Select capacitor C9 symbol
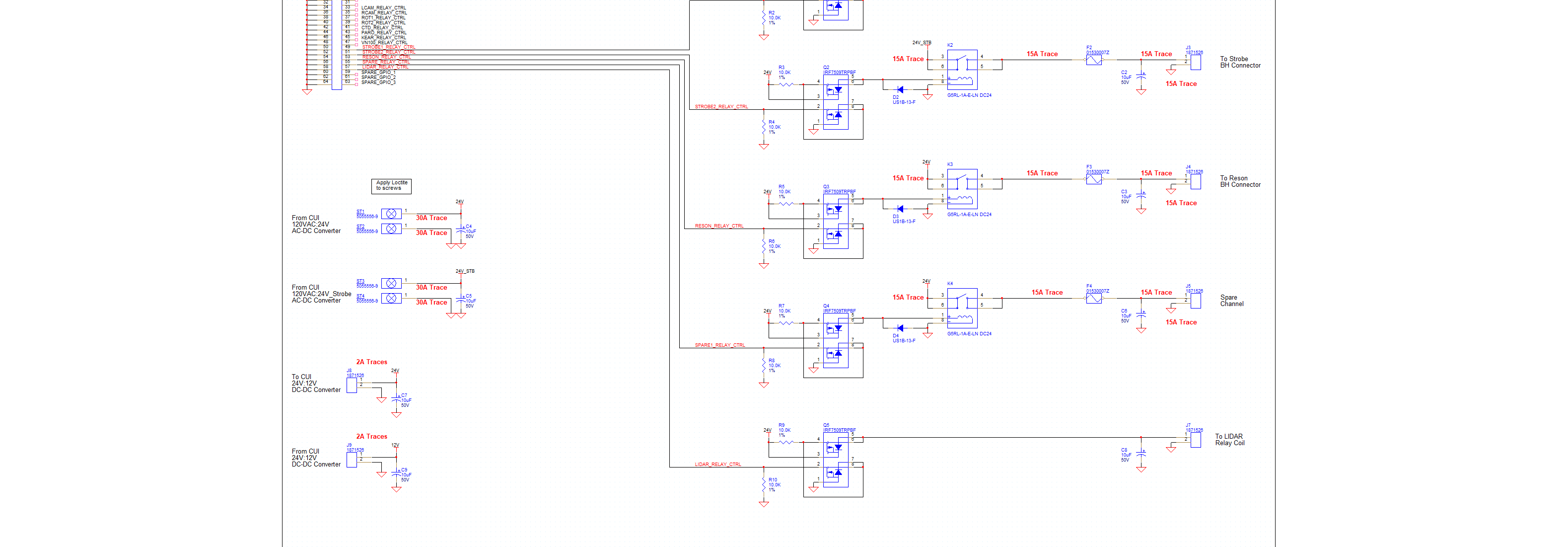The width and height of the screenshot is (1568, 547). click(396, 475)
